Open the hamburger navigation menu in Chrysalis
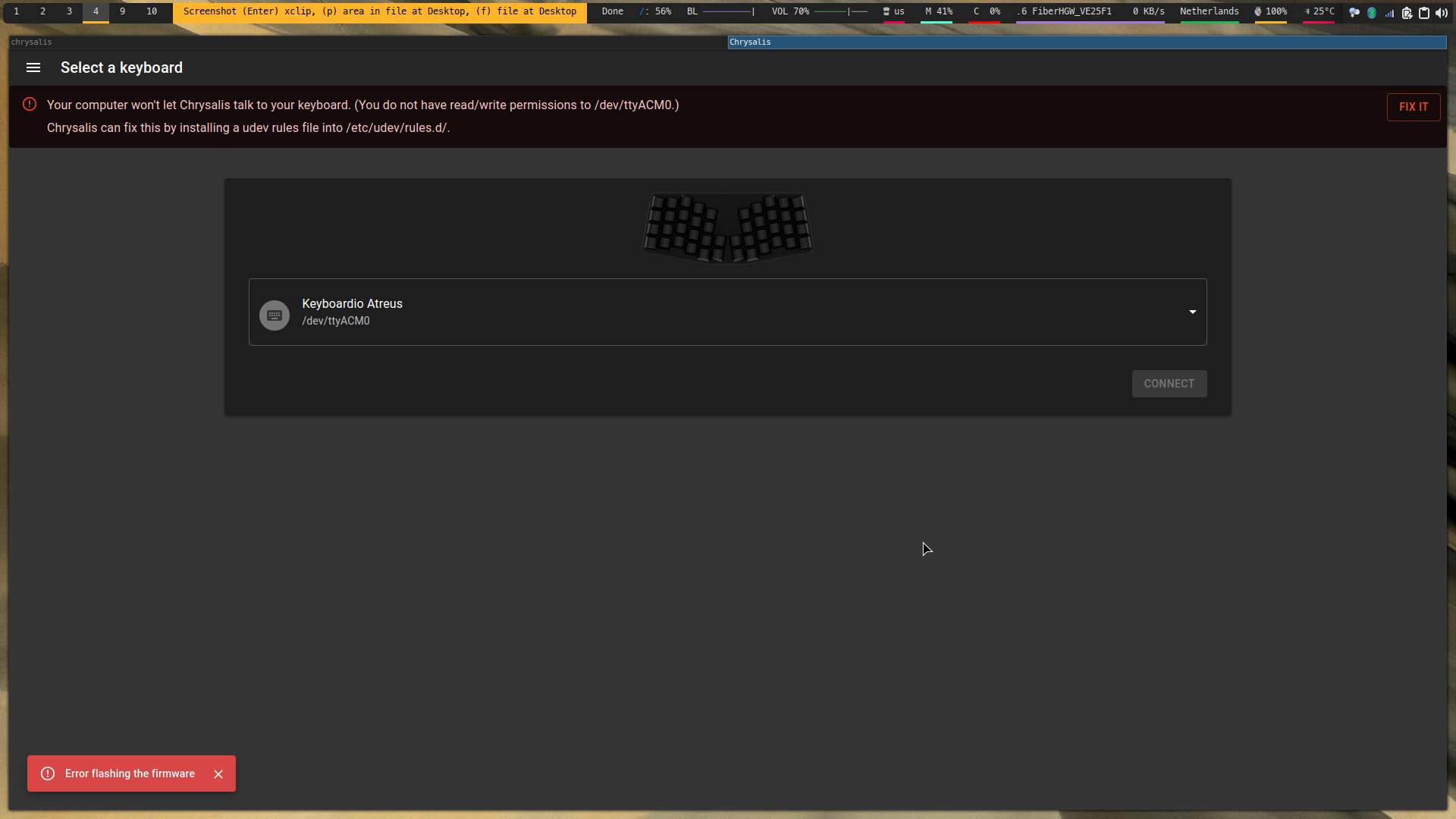 click(33, 67)
